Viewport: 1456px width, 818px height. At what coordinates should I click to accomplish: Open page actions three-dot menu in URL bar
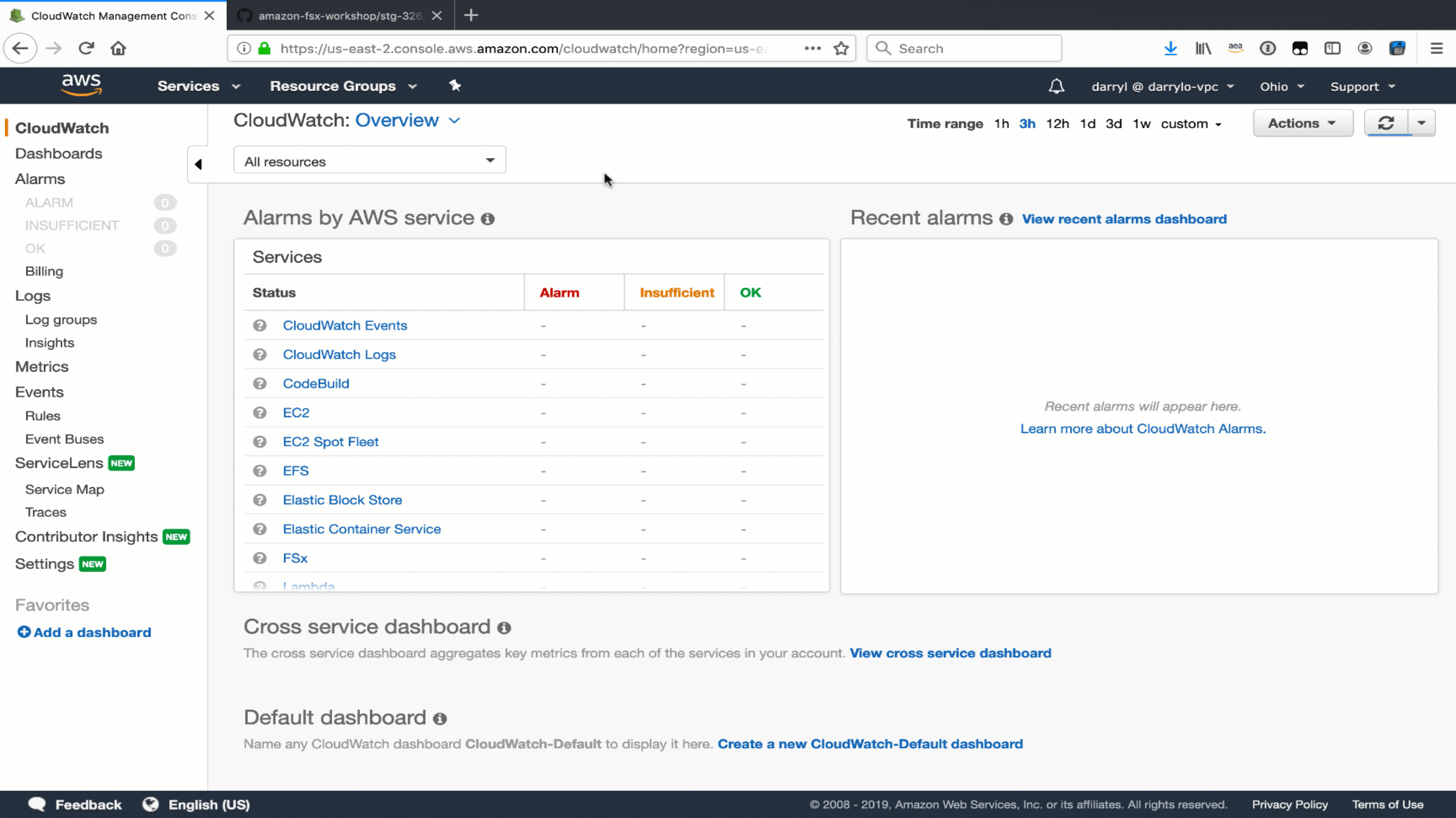point(812,49)
